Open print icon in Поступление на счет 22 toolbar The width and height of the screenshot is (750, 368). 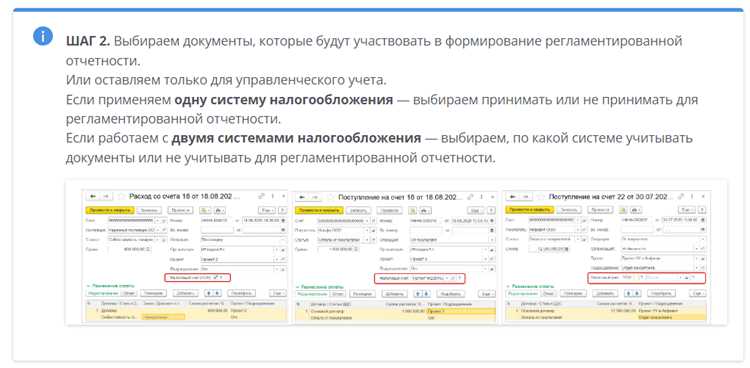635,210
